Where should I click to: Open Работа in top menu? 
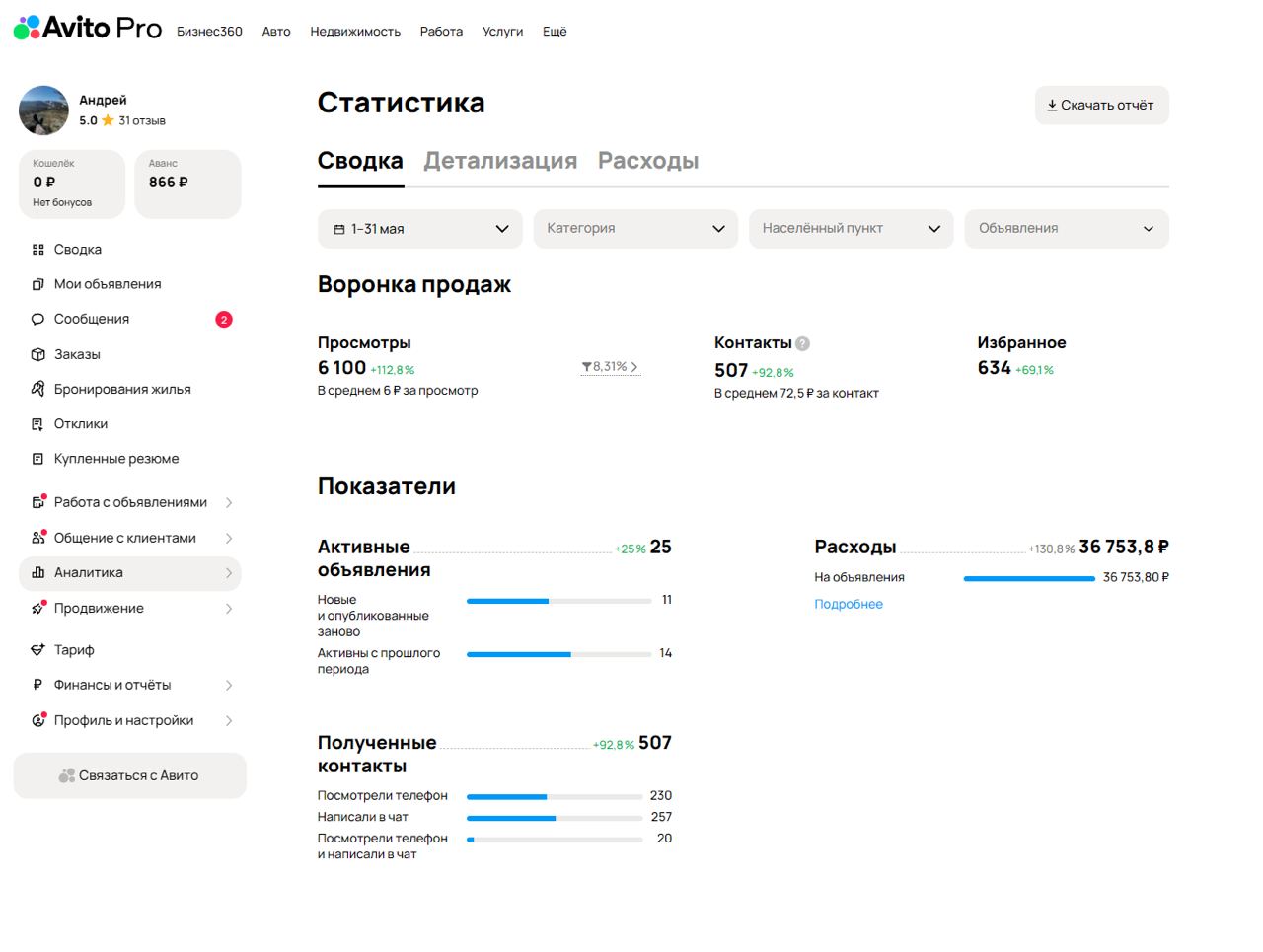(441, 32)
